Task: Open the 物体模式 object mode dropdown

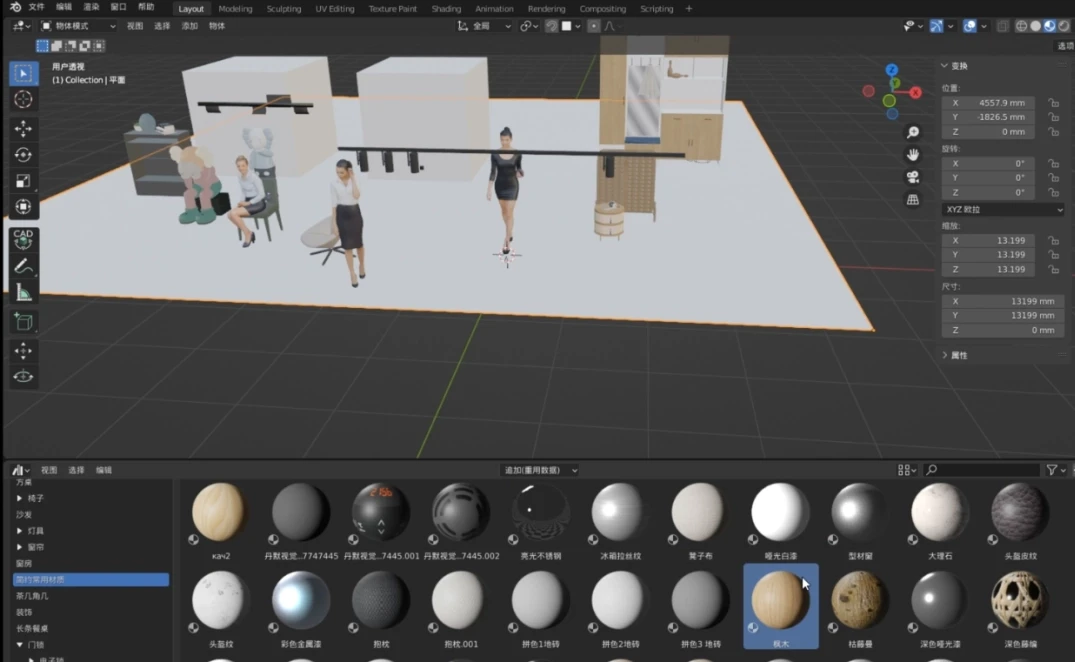Action: (76, 26)
